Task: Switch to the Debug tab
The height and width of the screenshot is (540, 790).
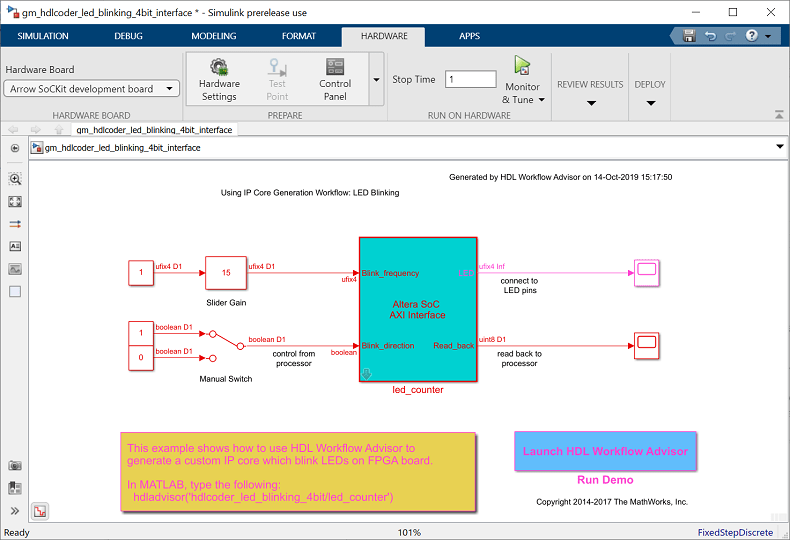Action: (128, 36)
